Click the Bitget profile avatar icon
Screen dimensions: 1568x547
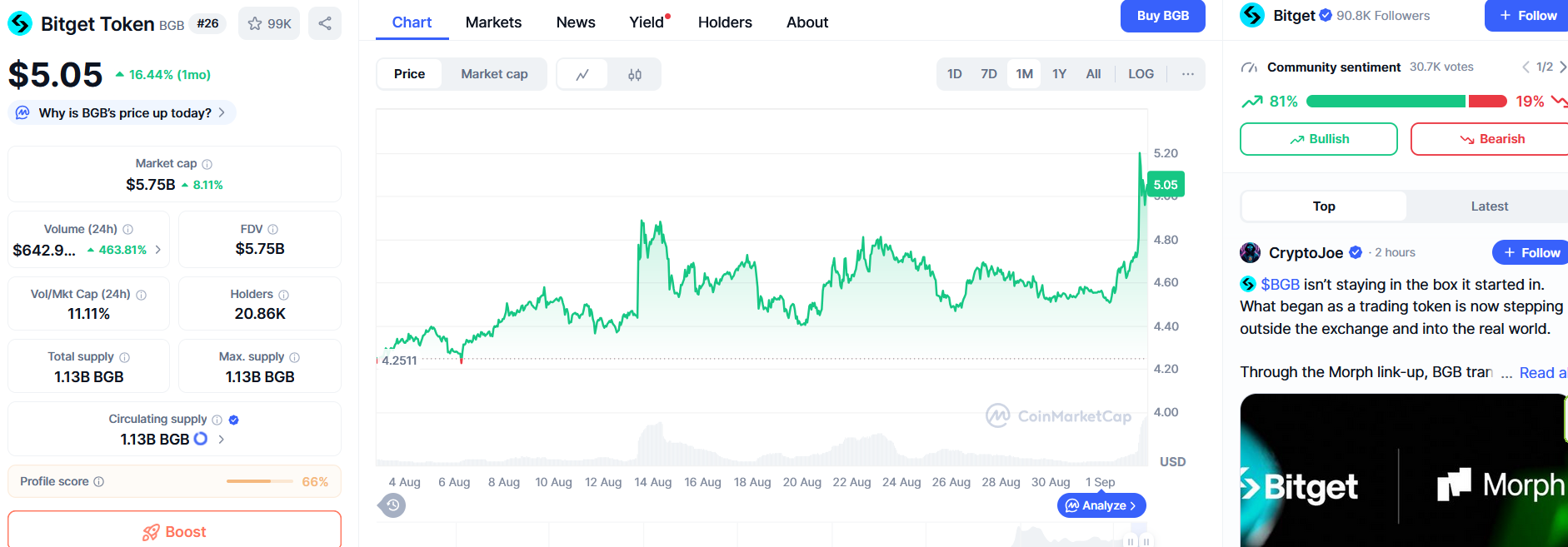[1252, 15]
